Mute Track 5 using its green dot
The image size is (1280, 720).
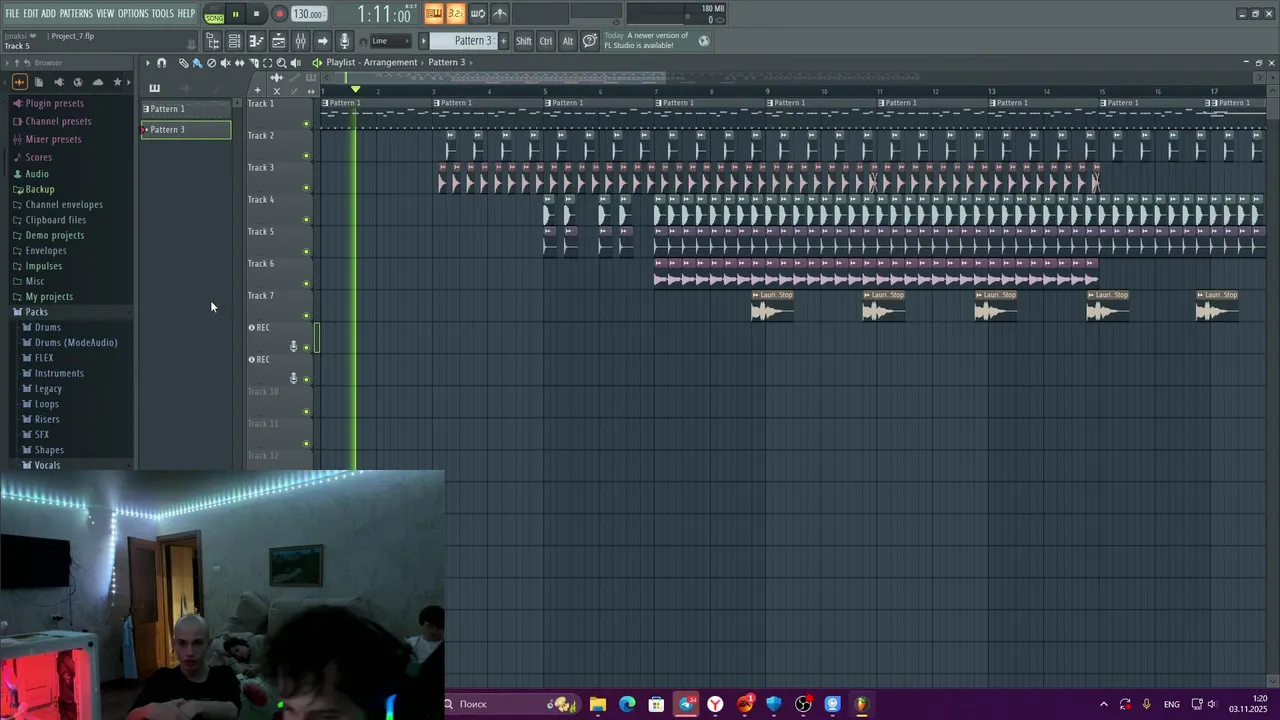point(306,252)
